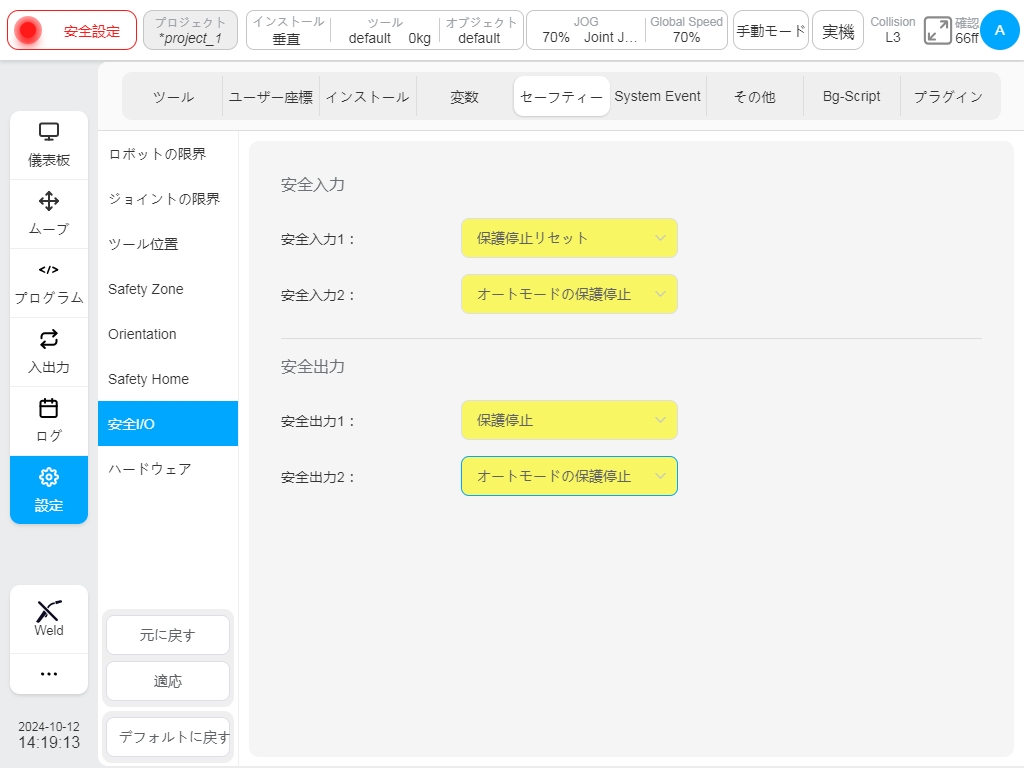Click the 確認 66ff checksum text
This screenshot has height=768, width=1024.
click(967, 30)
